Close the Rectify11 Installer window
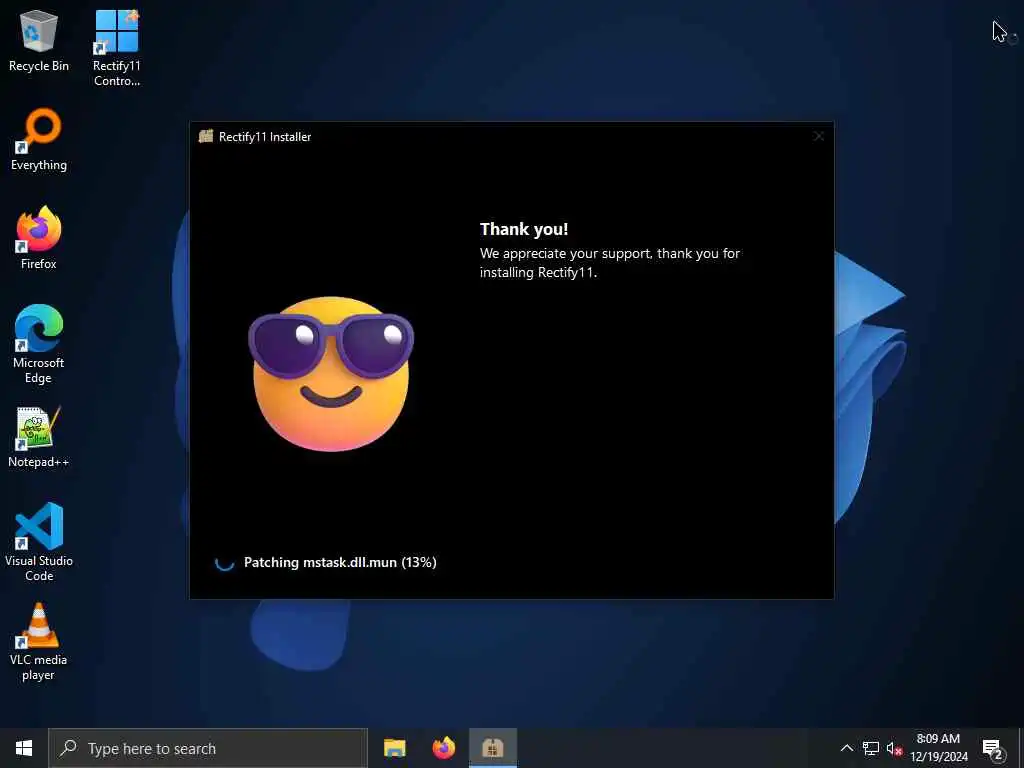Image resolution: width=1024 pixels, height=768 pixels. tap(818, 136)
